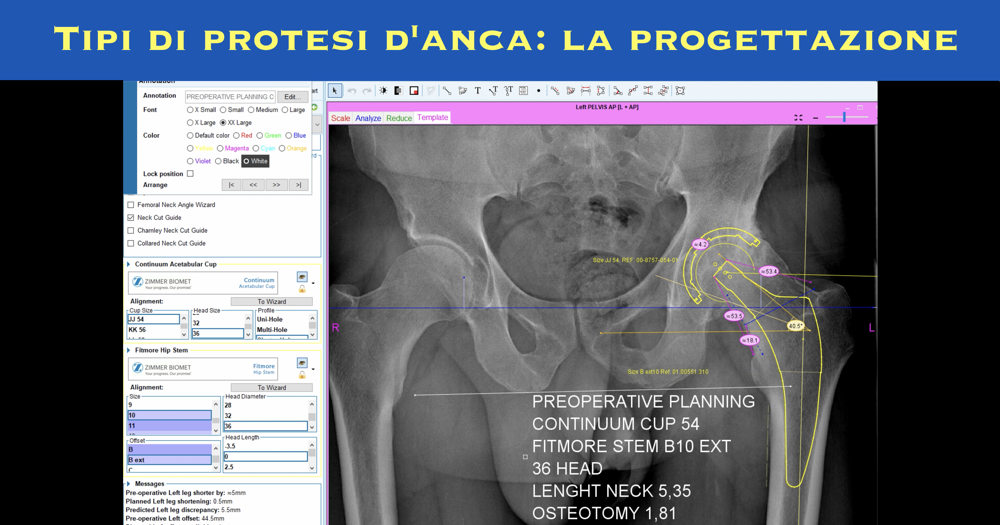Click the ruler/grid toolbar icon
This screenshot has height=525, width=1000.
point(524,91)
